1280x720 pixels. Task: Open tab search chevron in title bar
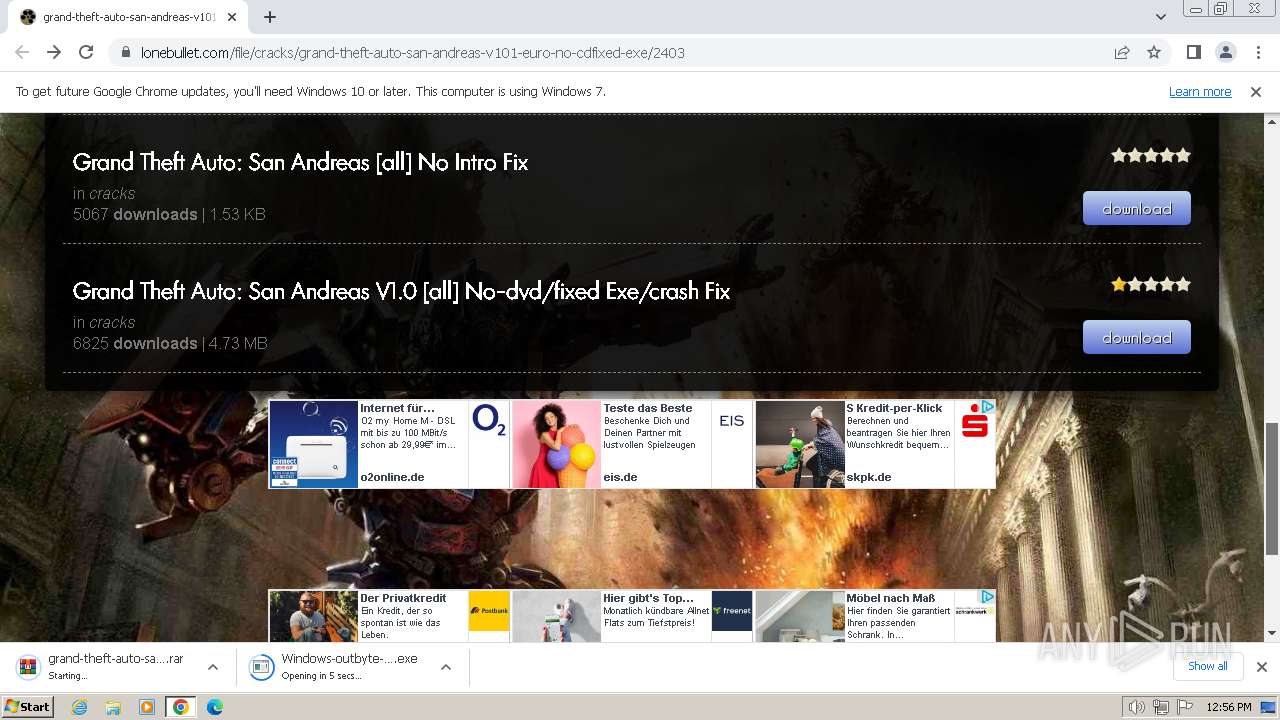[x=1161, y=17]
